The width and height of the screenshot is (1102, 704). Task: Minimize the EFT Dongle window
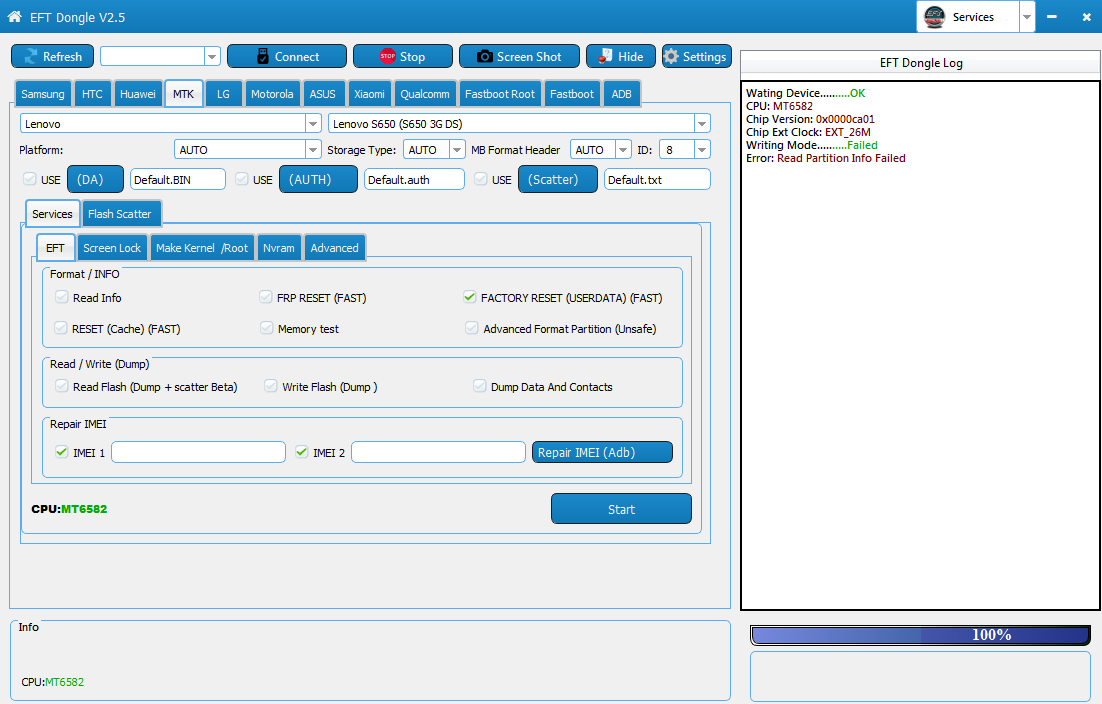[x=1051, y=17]
